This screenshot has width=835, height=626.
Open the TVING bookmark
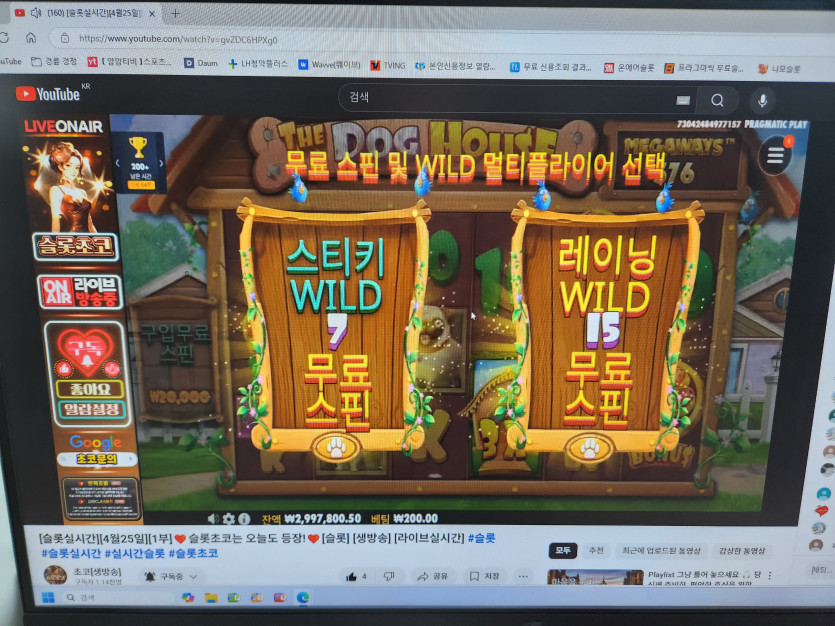point(388,65)
